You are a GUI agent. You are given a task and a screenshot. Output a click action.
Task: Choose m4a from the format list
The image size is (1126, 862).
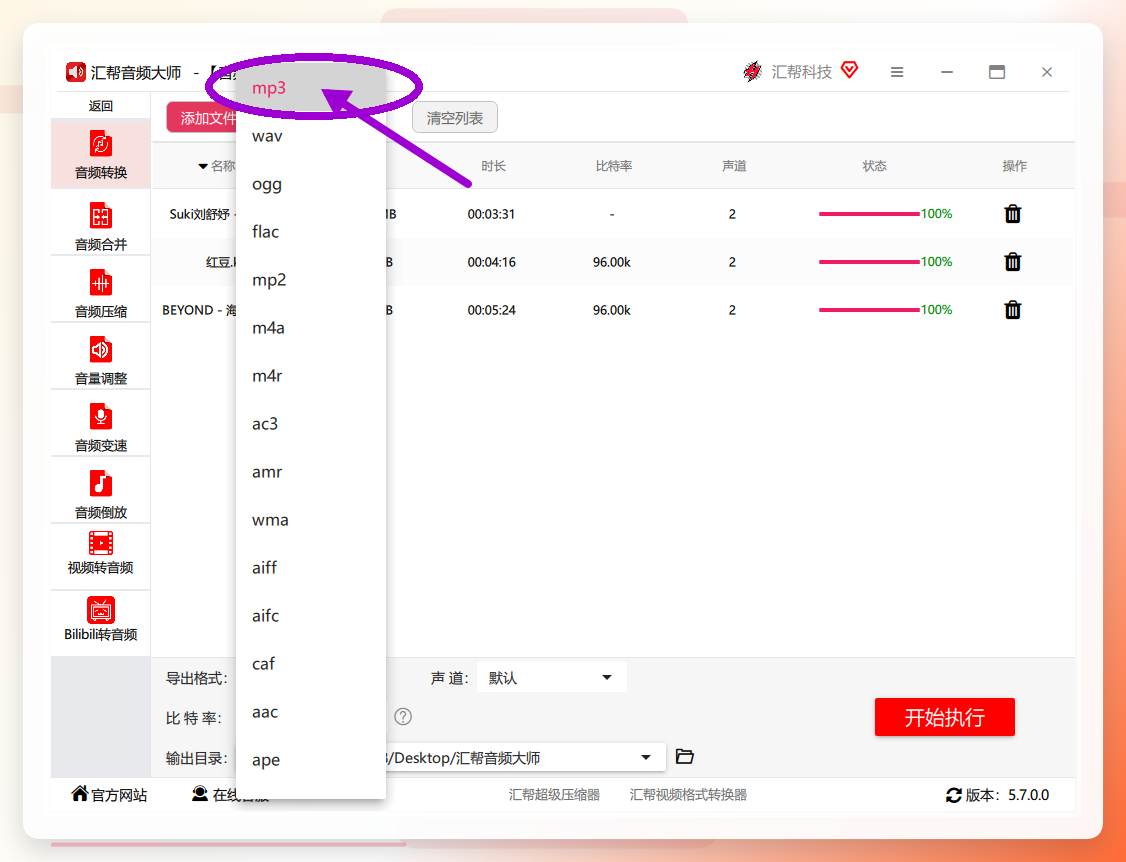(x=310, y=328)
